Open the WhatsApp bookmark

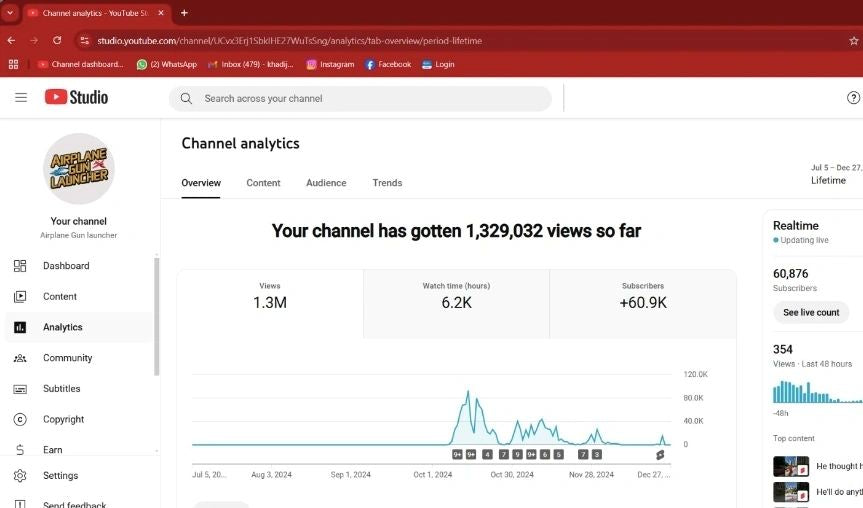(166, 64)
